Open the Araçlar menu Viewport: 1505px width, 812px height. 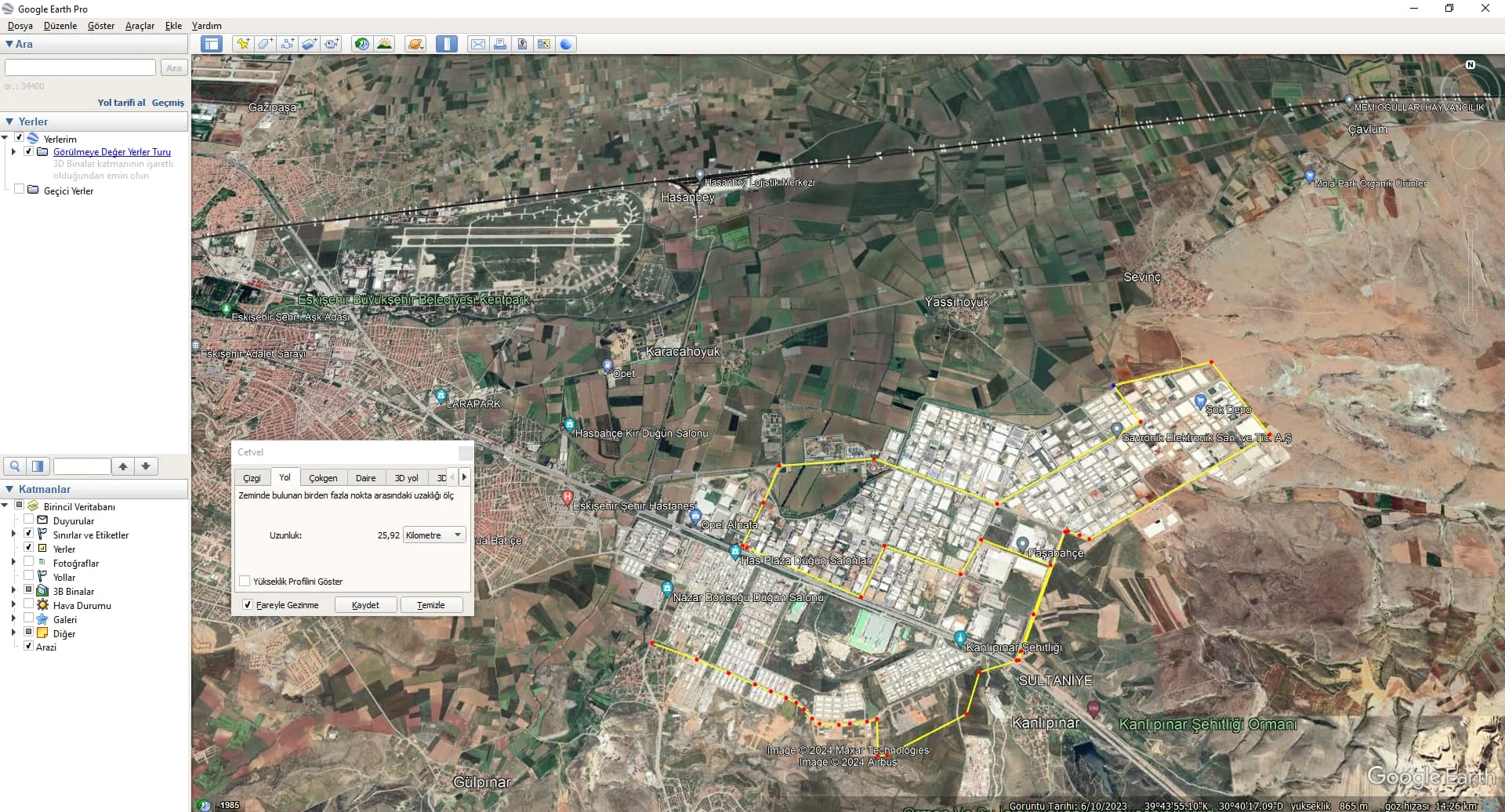pyautogui.click(x=140, y=26)
